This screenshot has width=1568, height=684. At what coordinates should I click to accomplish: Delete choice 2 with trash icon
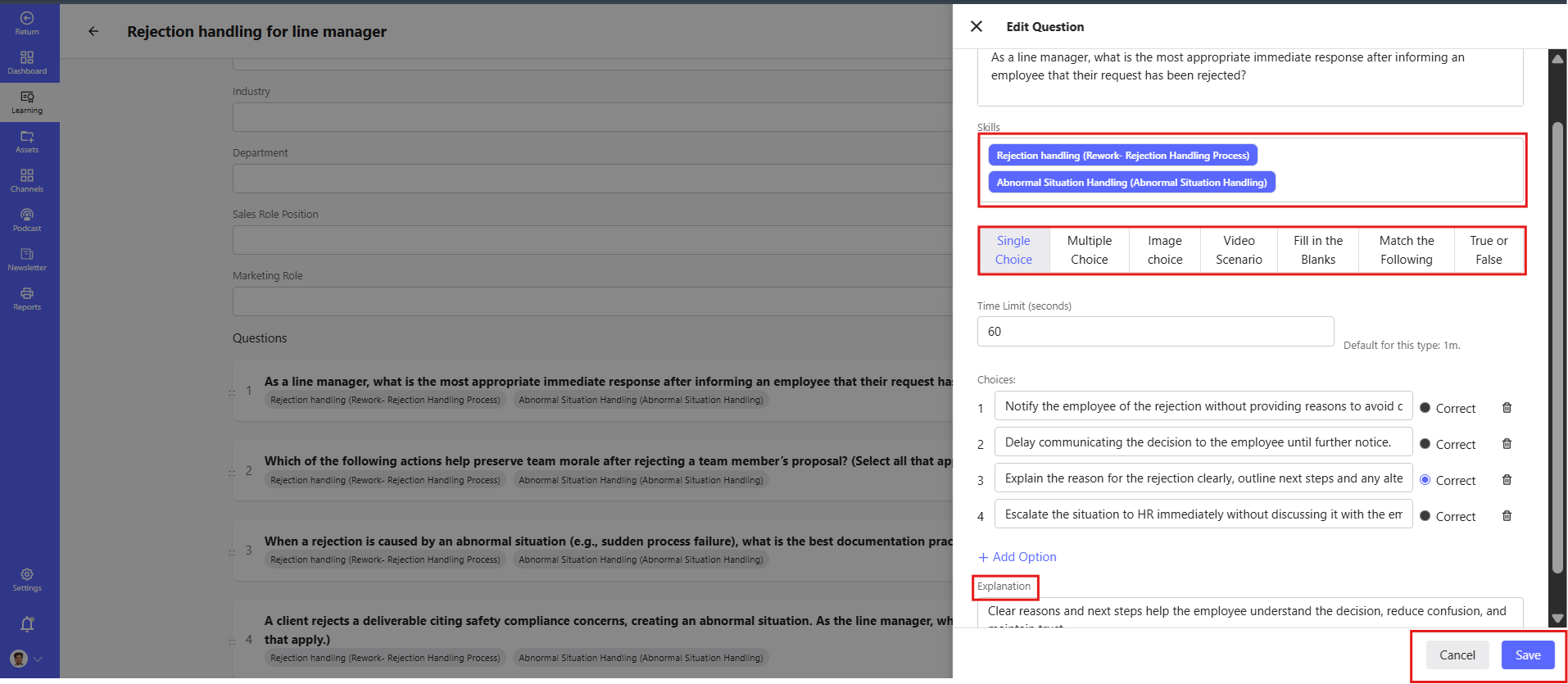(x=1507, y=444)
